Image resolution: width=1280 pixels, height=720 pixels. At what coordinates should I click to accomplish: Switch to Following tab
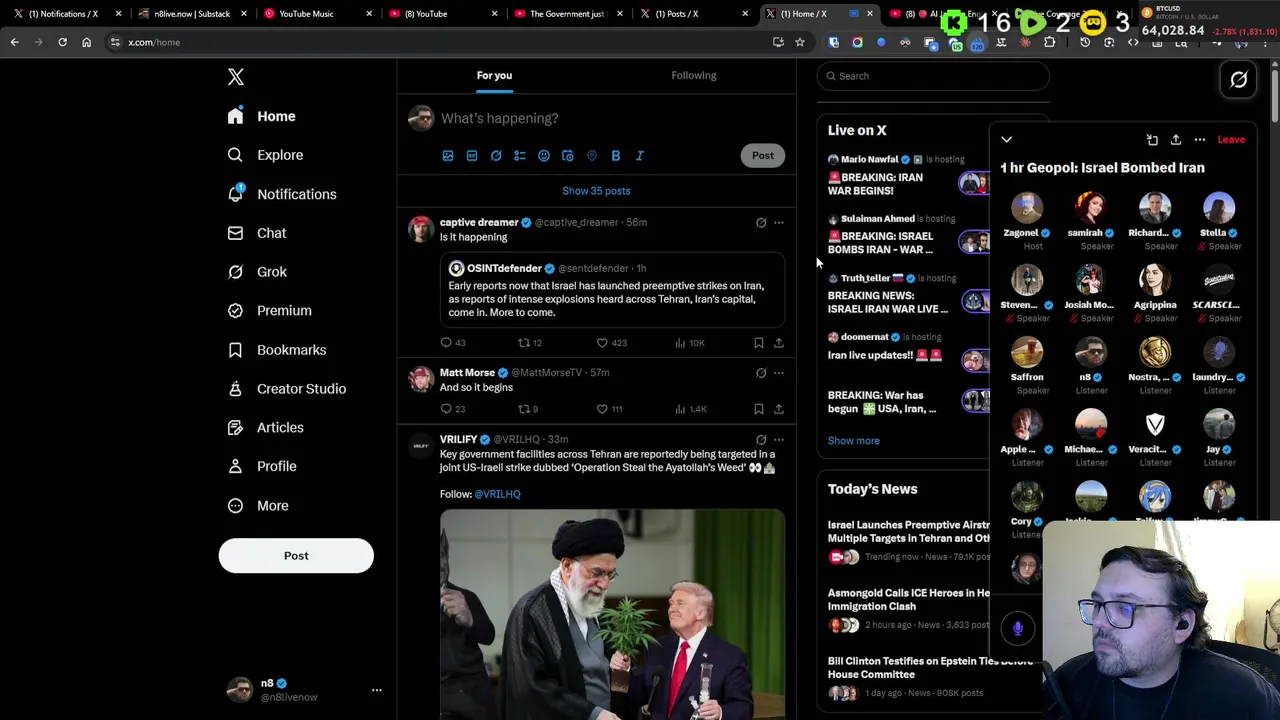[694, 75]
